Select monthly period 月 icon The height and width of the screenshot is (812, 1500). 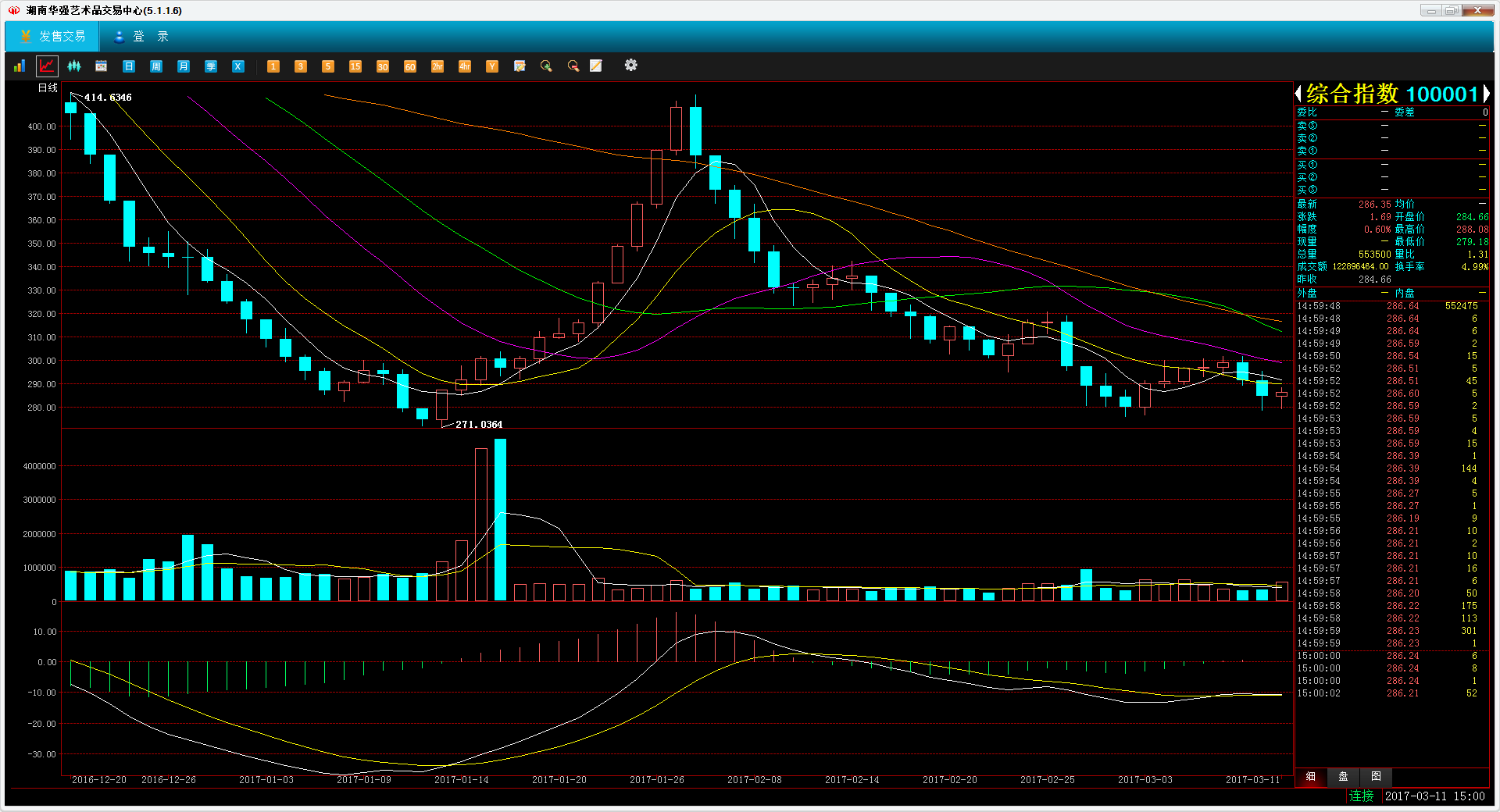[184, 66]
